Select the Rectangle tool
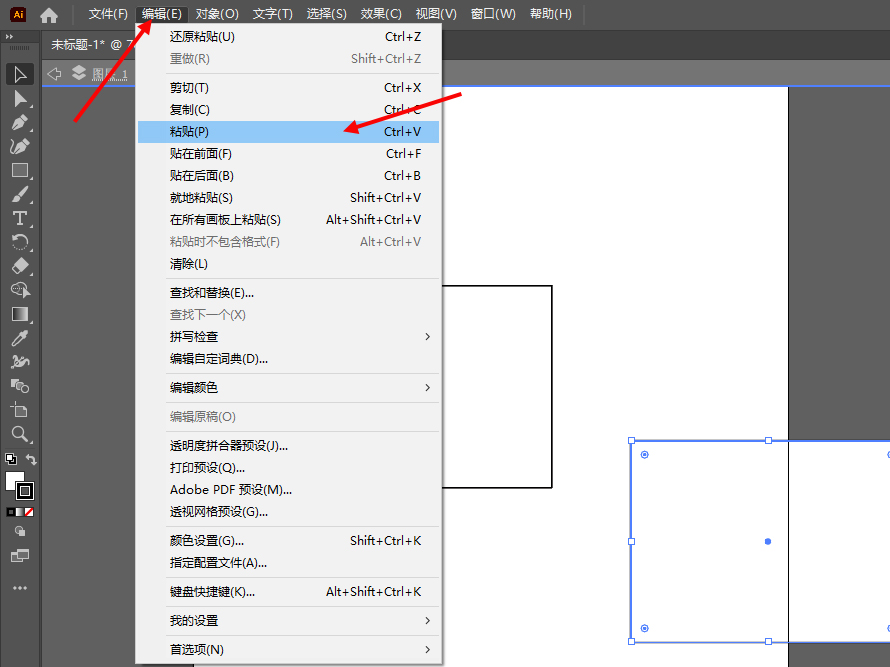This screenshot has height=667, width=890. click(20, 170)
